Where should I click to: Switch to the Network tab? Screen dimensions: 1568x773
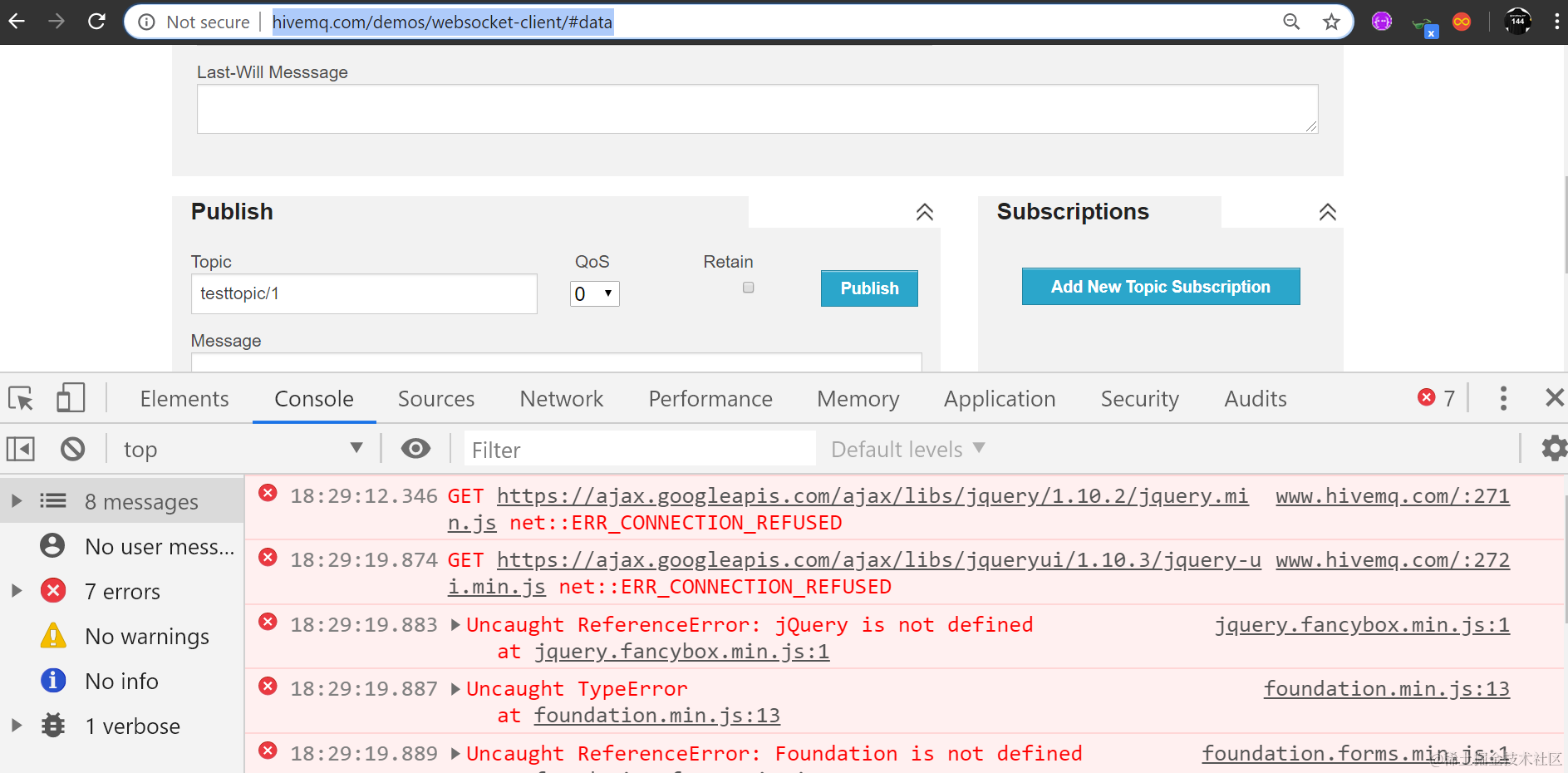(562, 399)
